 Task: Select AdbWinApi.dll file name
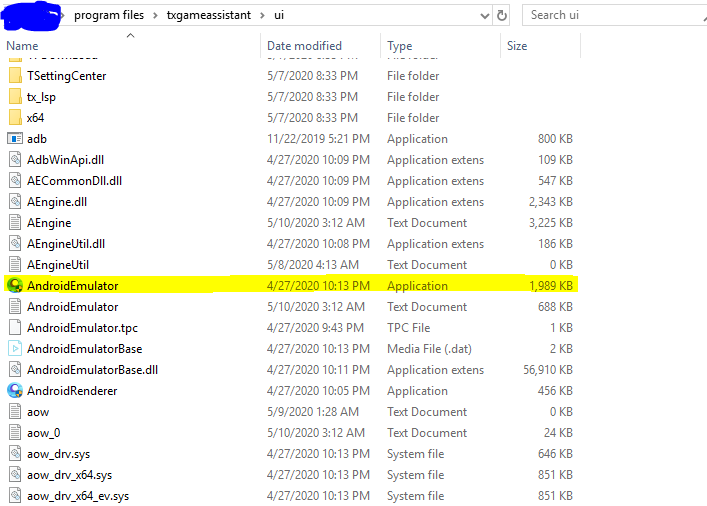[x=65, y=160]
